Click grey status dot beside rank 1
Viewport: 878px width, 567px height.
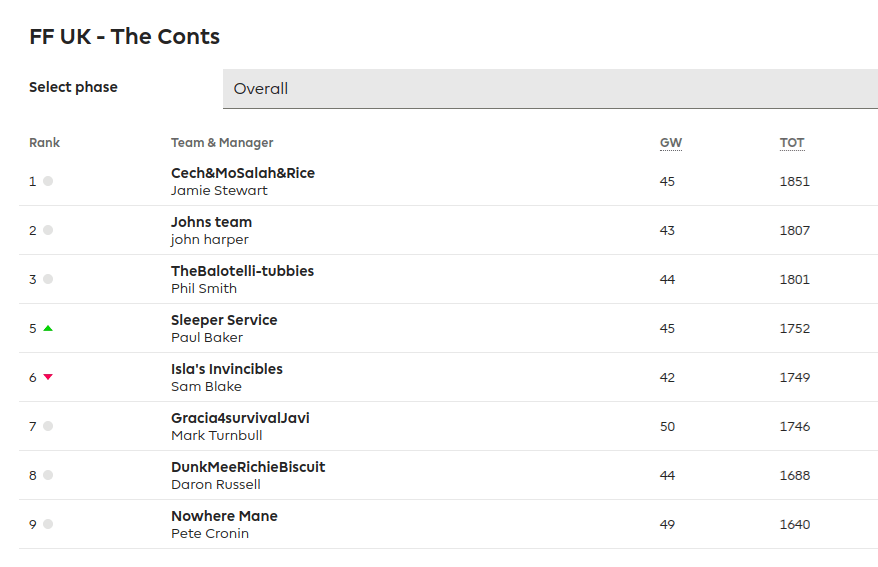48,181
